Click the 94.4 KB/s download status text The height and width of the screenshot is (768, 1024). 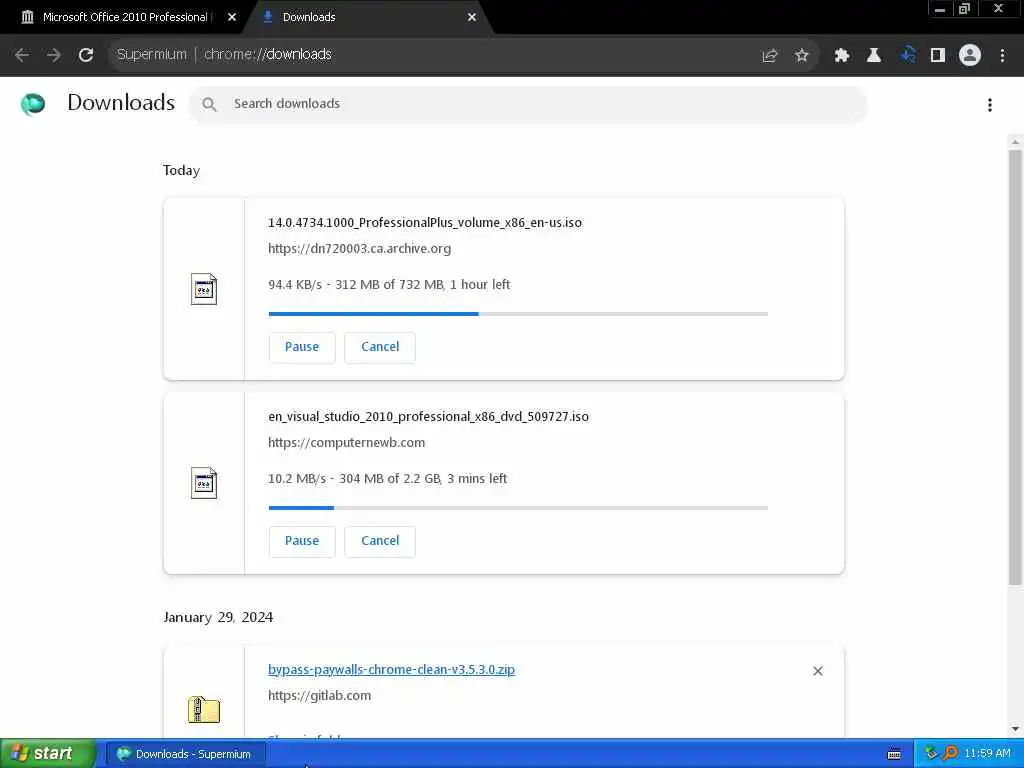pyautogui.click(x=389, y=285)
